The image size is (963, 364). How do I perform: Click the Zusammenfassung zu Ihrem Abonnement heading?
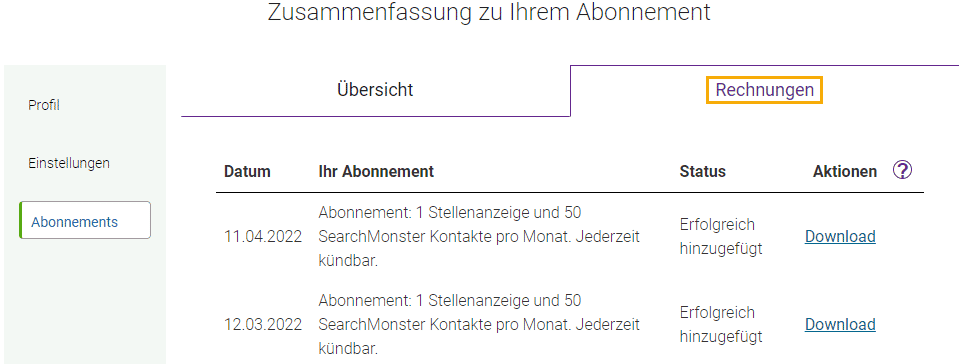coord(489,12)
